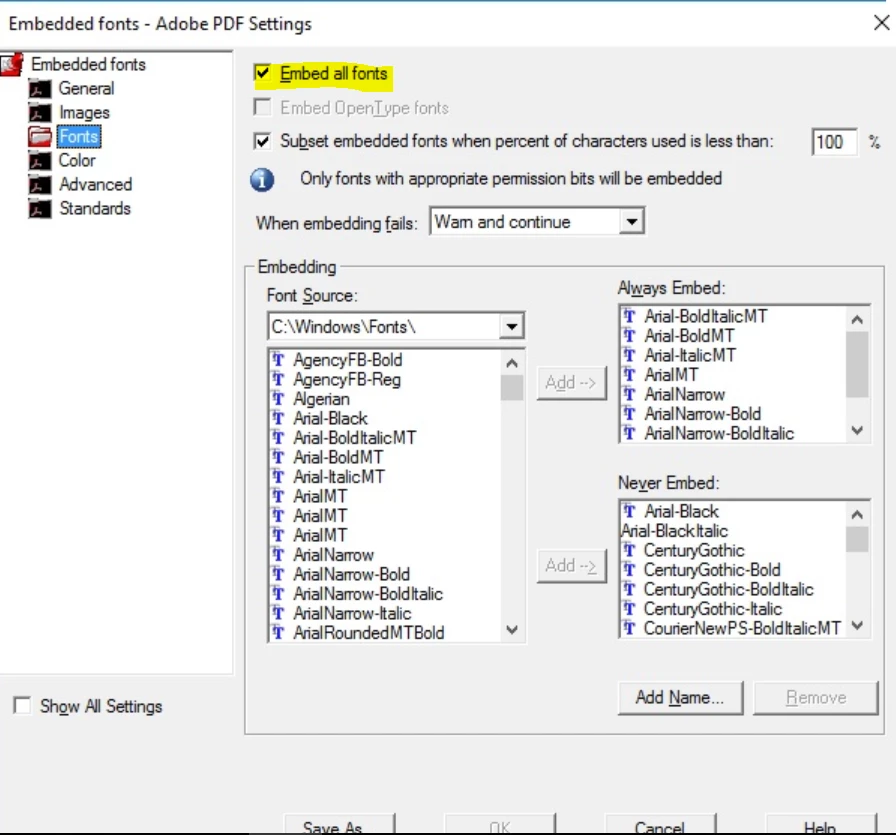Click Always Embed list scroll down arrow
896x835 pixels.
click(x=857, y=430)
